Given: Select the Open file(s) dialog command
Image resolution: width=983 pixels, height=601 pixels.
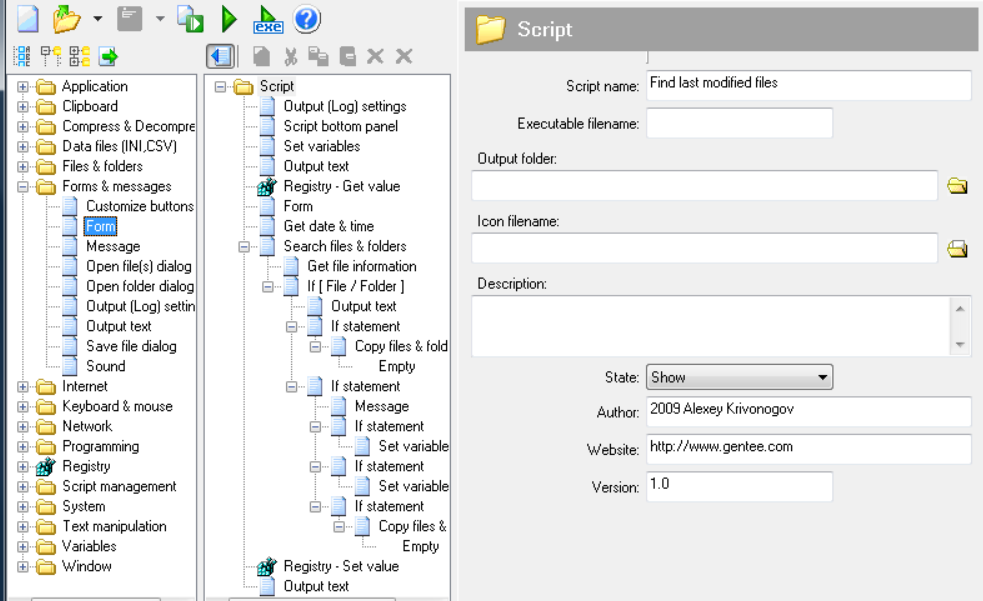Looking at the screenshot, I should point(139,266).
